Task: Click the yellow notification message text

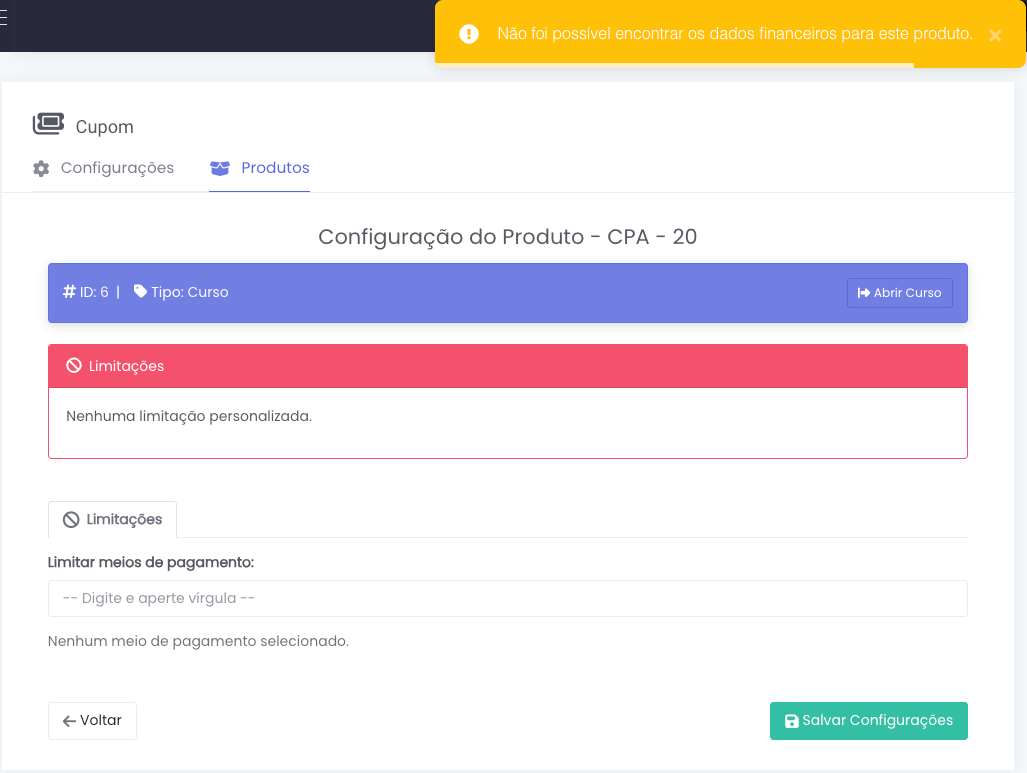Action: [734, 34]
